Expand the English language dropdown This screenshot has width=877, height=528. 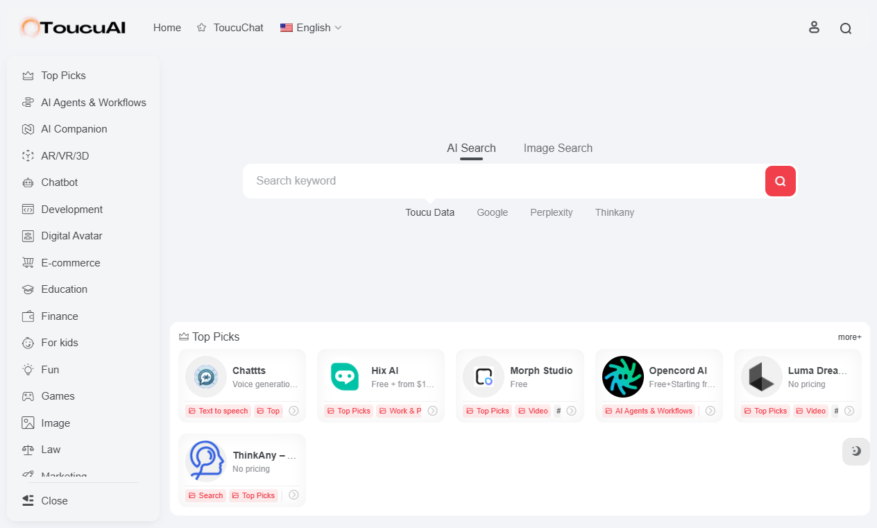tap(311, 27)
